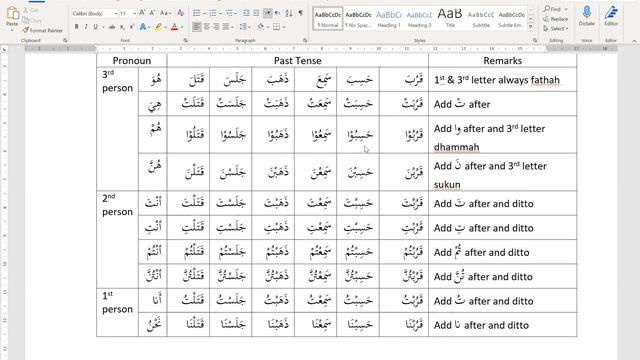Toggle Subscript formatting
Image resolution: width=640 pixels, height=360 pixels.
point(122,27)
